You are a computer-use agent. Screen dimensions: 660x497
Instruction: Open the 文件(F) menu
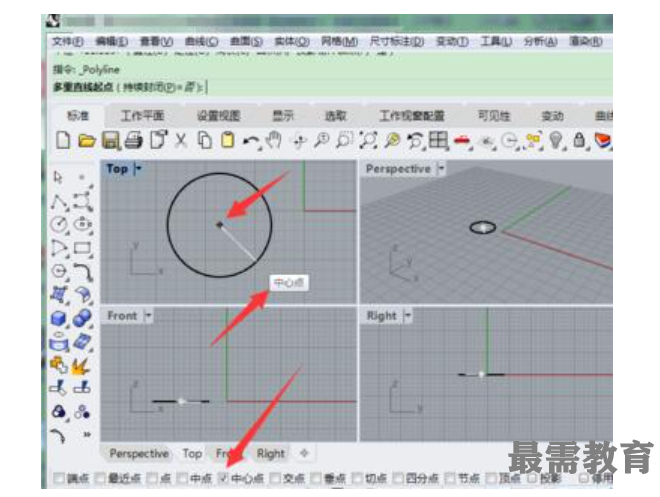click(x=67, y=41)
